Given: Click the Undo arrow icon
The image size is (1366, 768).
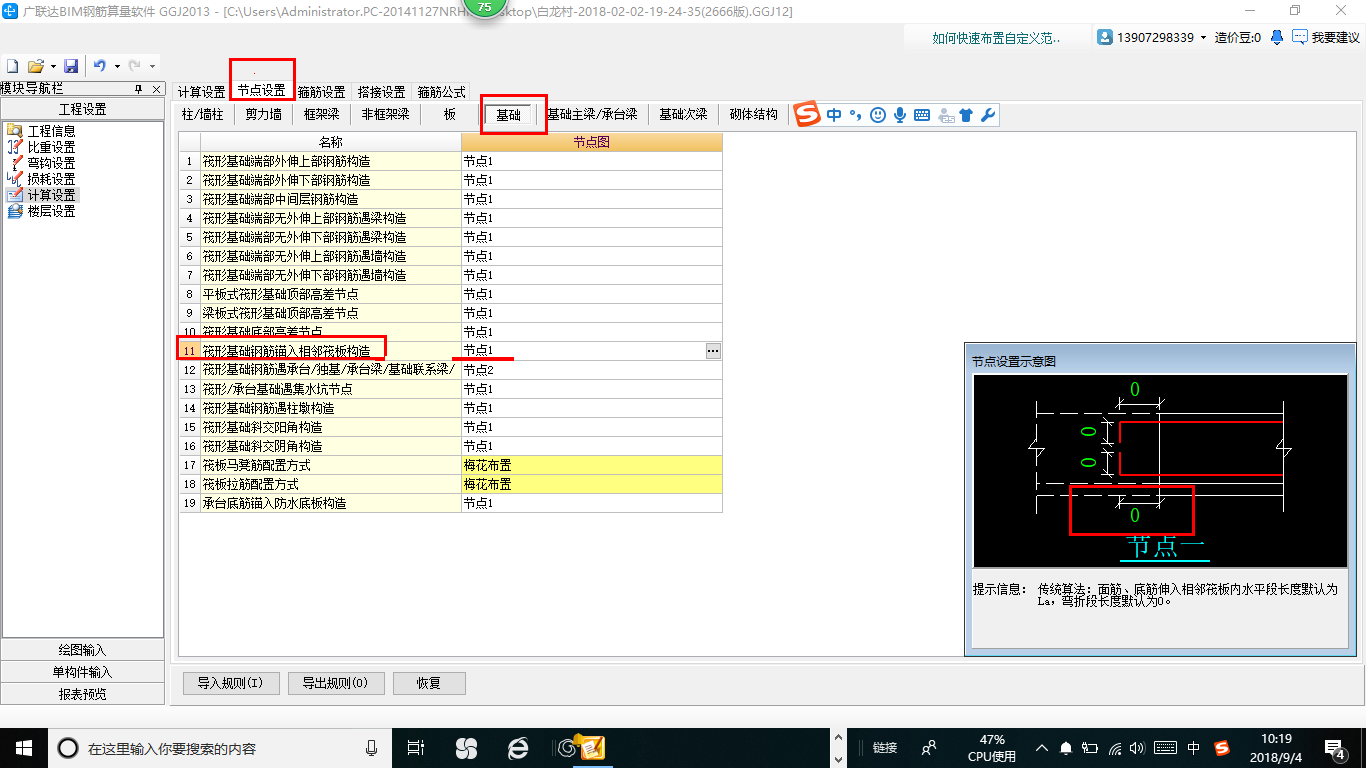Looking at the screenshot, I should (99, 66).
